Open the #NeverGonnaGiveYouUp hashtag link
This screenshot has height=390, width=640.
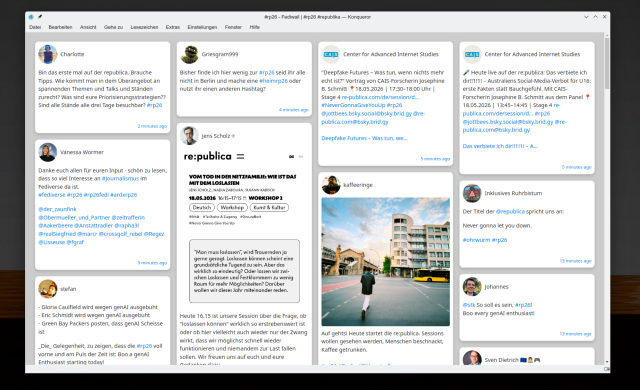[x=353, y=105]
